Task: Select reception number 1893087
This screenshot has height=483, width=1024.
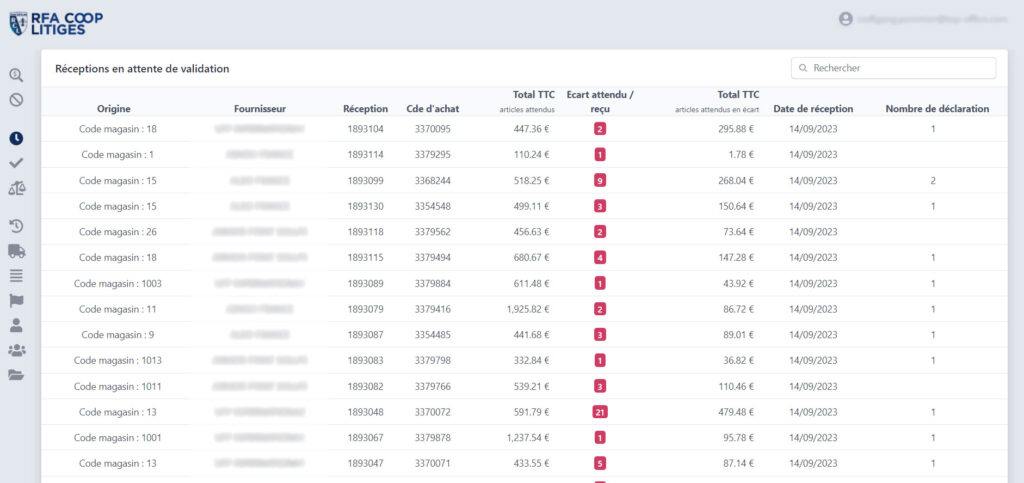Action: pos(366,335)
